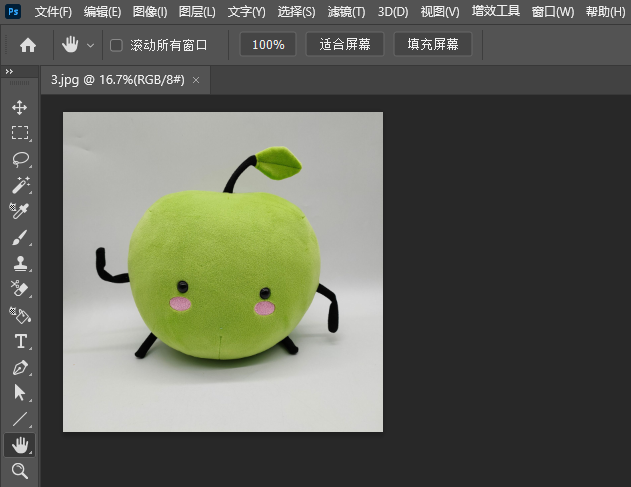The image size is (631, 487).
Task: Click the Home icon in options bar
Action: (x=28, y=45)
